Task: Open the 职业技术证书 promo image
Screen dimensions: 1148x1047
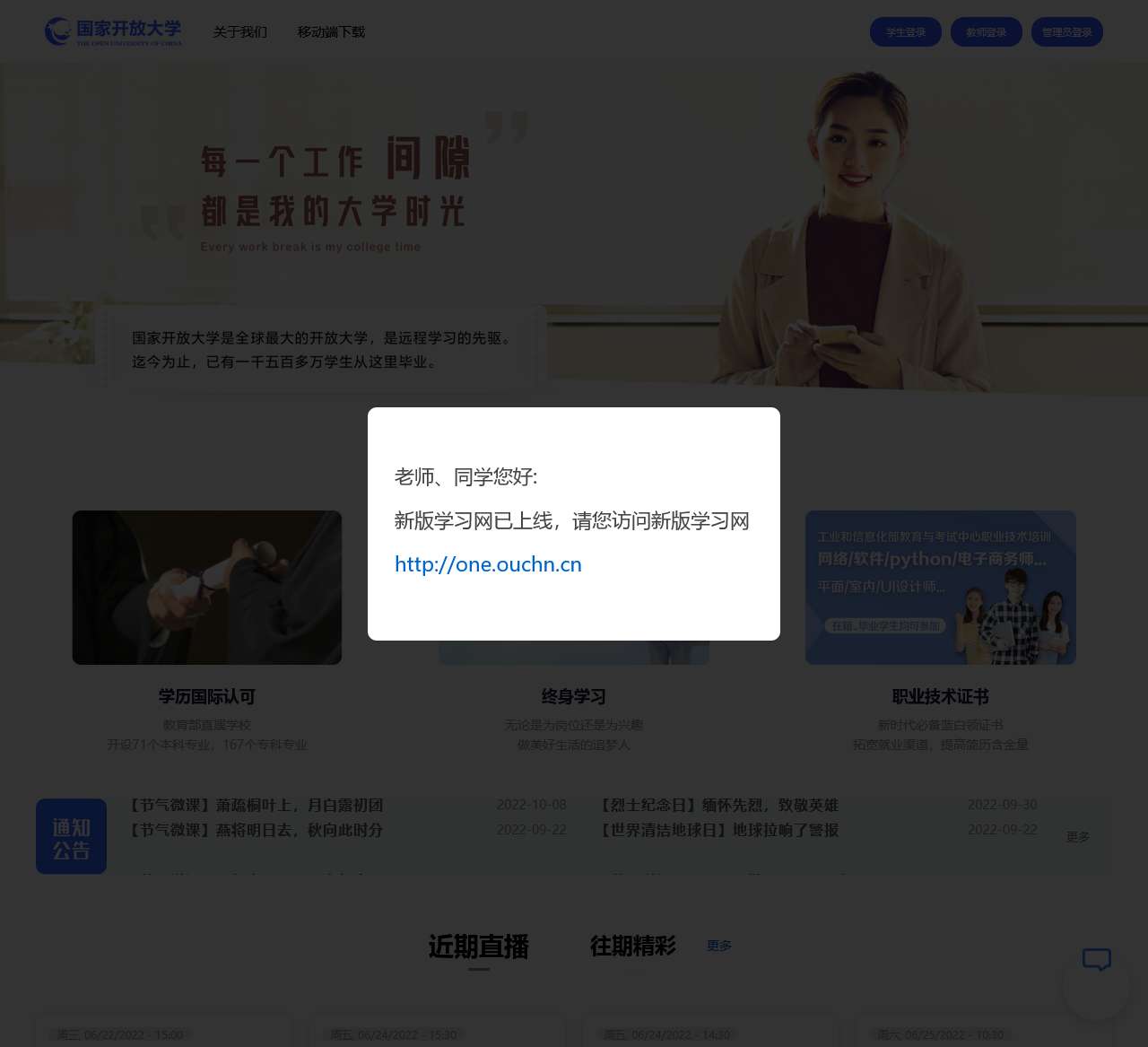Action: (x=940, y=587)
